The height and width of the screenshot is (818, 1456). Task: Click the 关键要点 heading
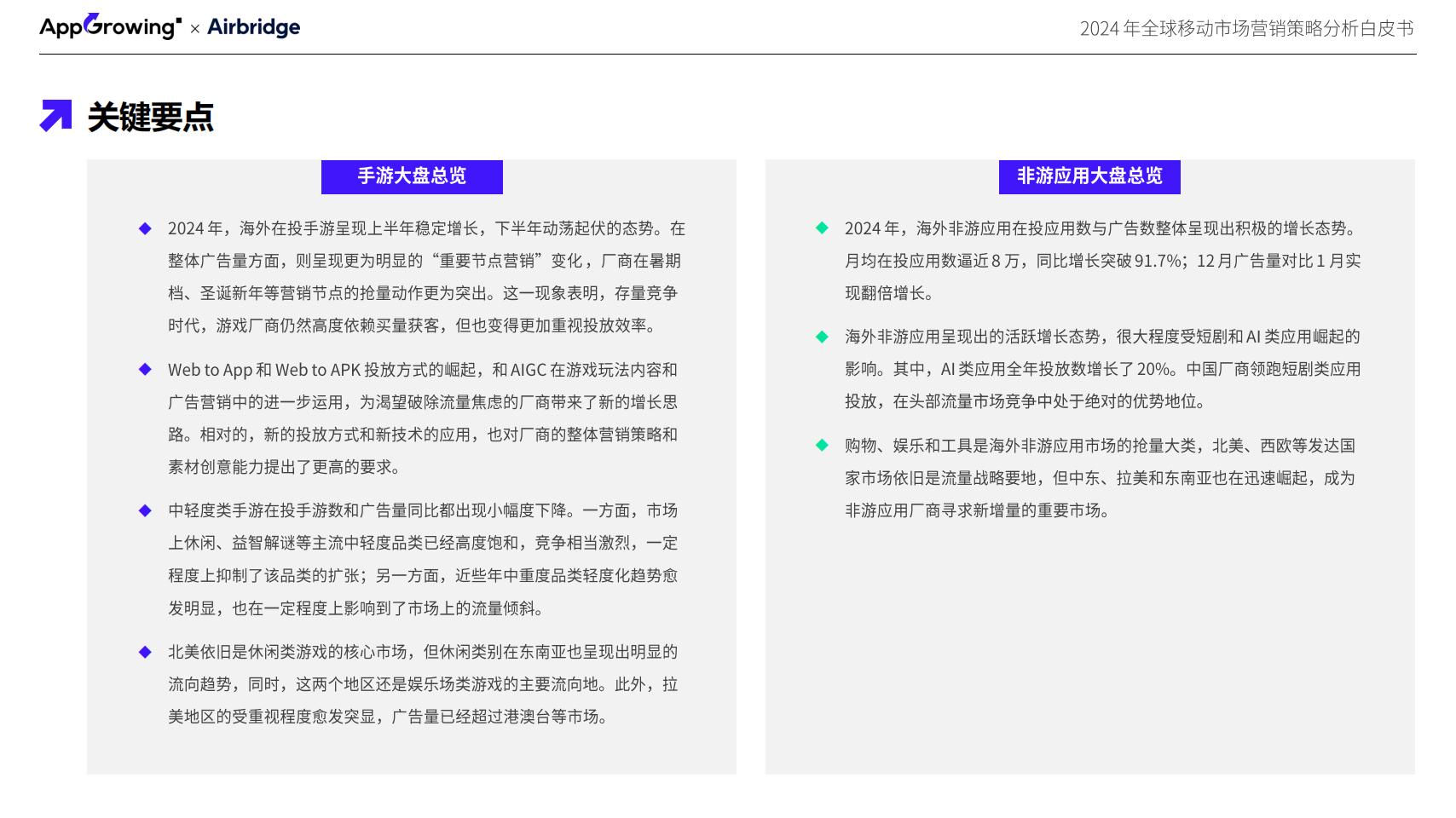[151, 117]
